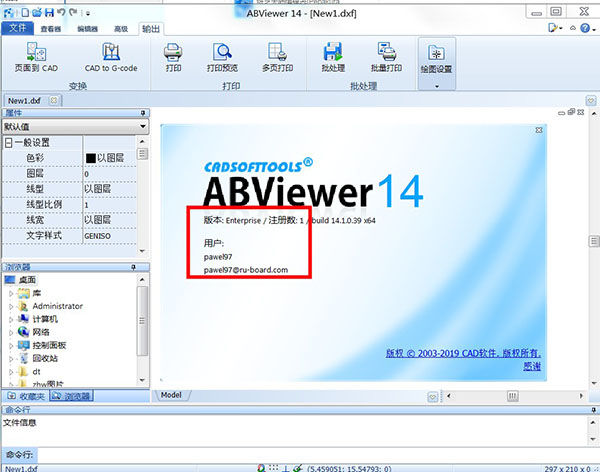
Task: Select the 网络 tree item
Action: (x=41, y=332)
